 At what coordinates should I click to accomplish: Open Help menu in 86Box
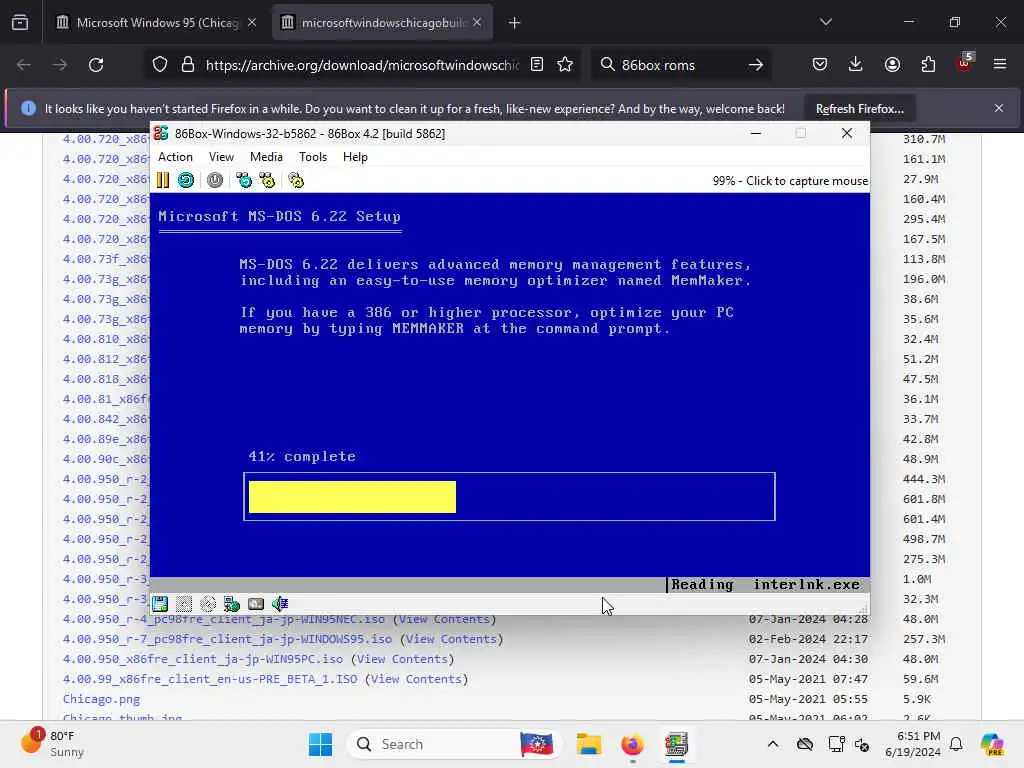tap(355, 157)
